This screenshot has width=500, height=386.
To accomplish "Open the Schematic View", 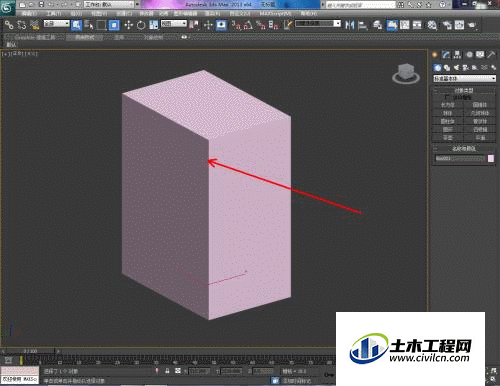I will pyautogui.click(x=417, y=25).
